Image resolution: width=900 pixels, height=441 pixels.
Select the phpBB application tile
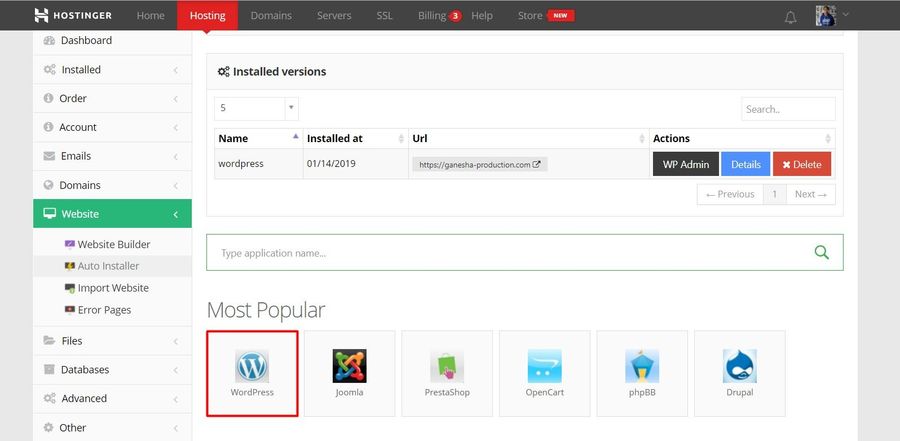coord(642,373)
